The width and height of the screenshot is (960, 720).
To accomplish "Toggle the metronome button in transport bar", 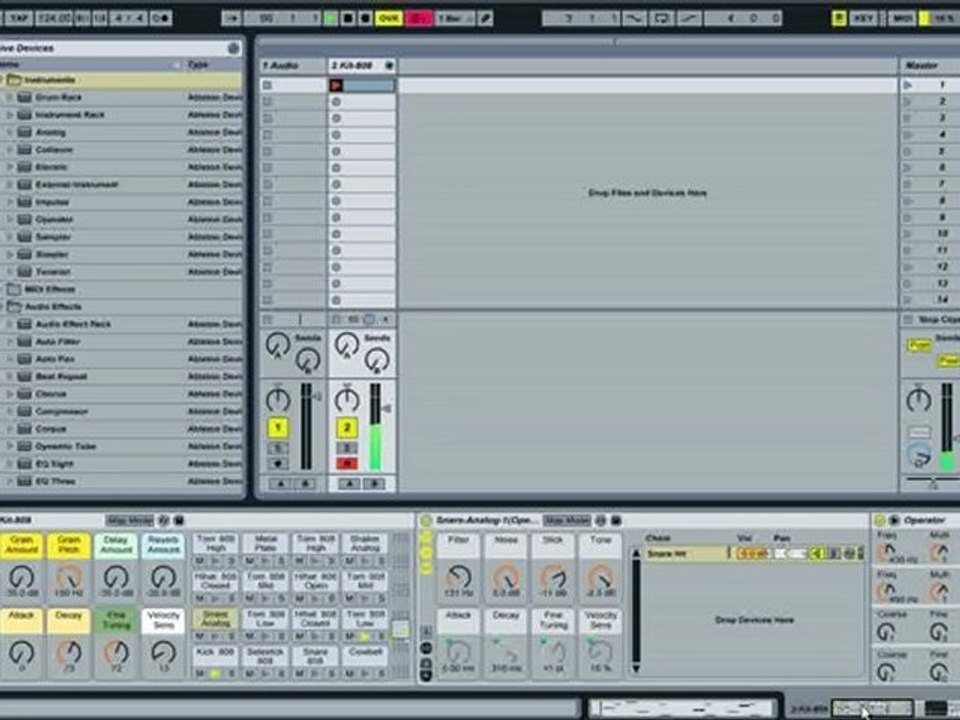I will tap(162, 18).
